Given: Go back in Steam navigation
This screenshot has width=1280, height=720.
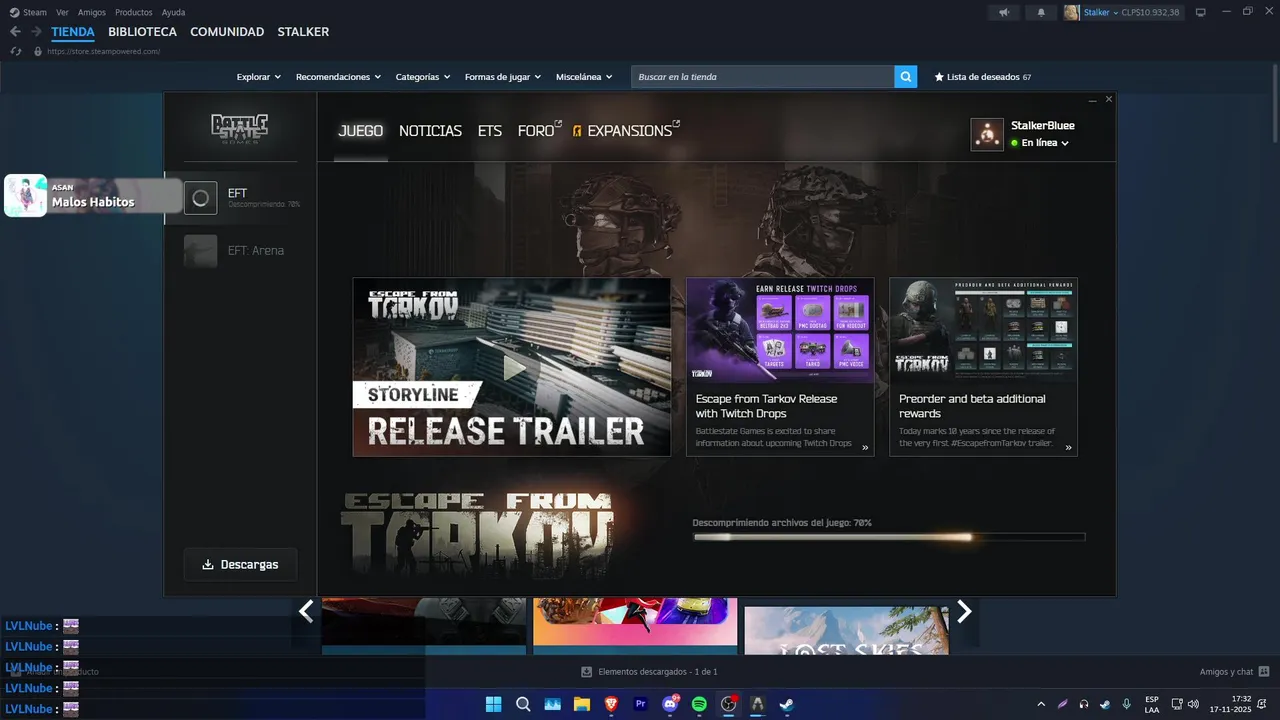Looking at the screenshot, I should (x=15, y=32).
